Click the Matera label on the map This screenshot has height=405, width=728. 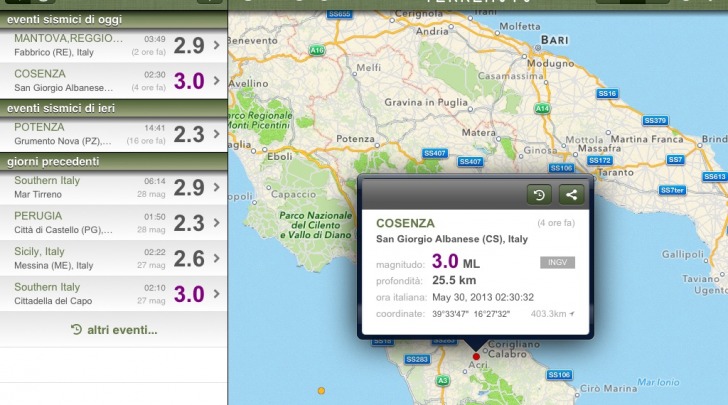(x=479, y=133)
